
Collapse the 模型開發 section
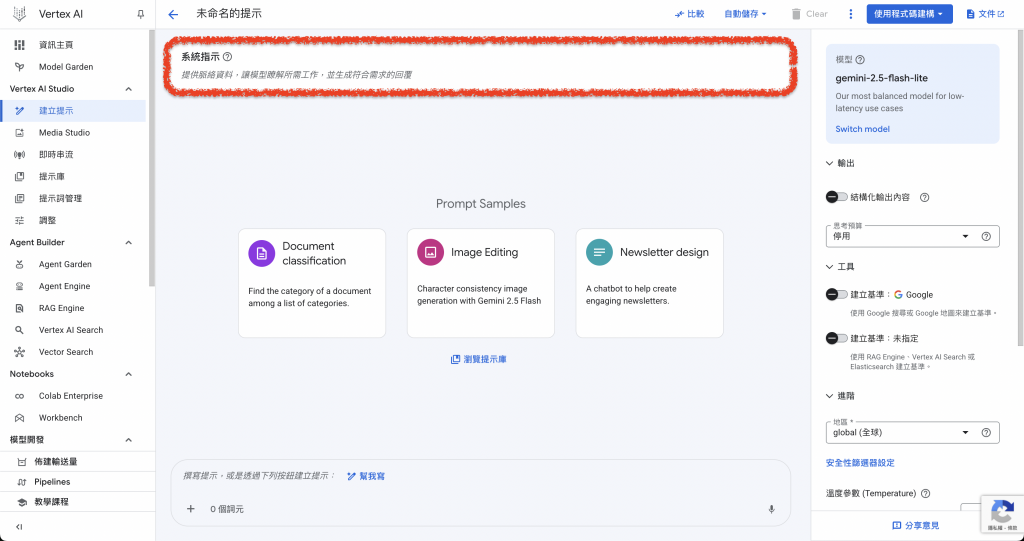point(129,440)
